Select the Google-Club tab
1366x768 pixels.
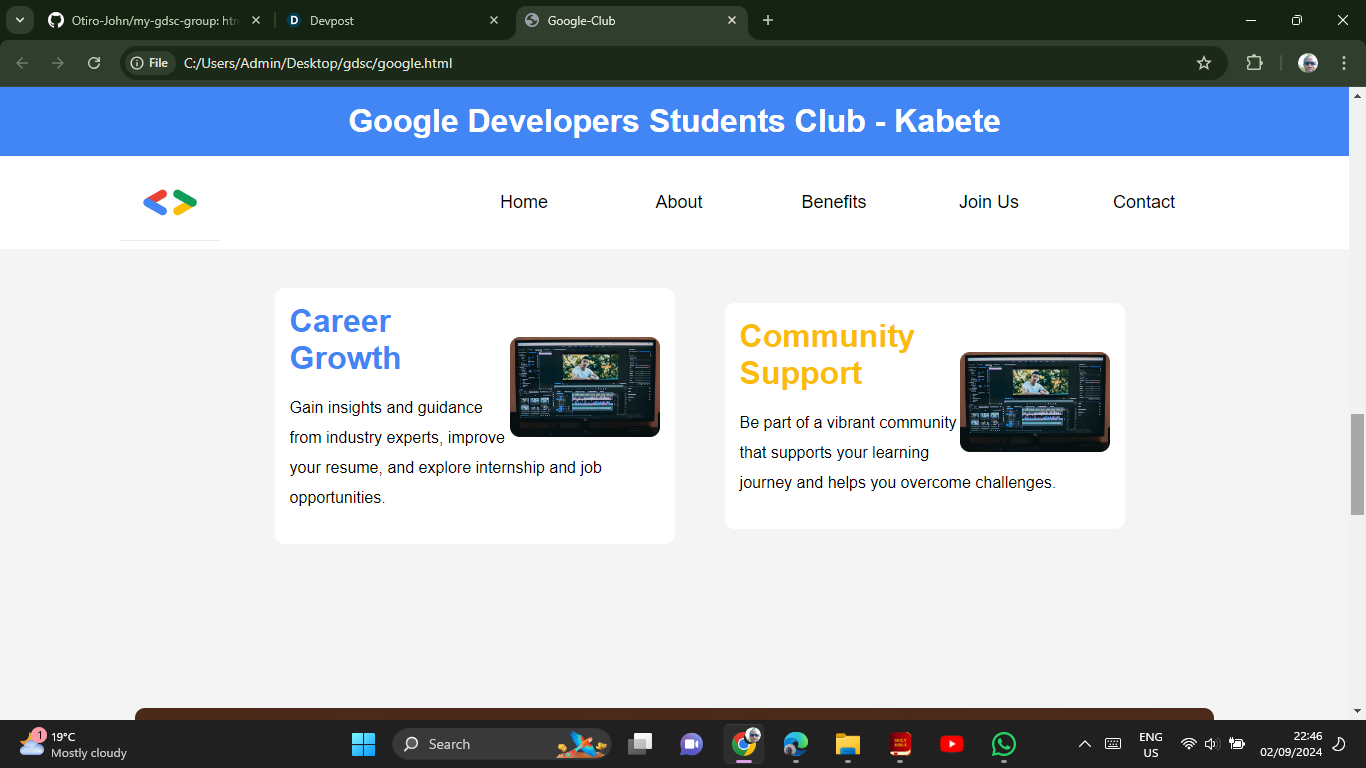631,20
